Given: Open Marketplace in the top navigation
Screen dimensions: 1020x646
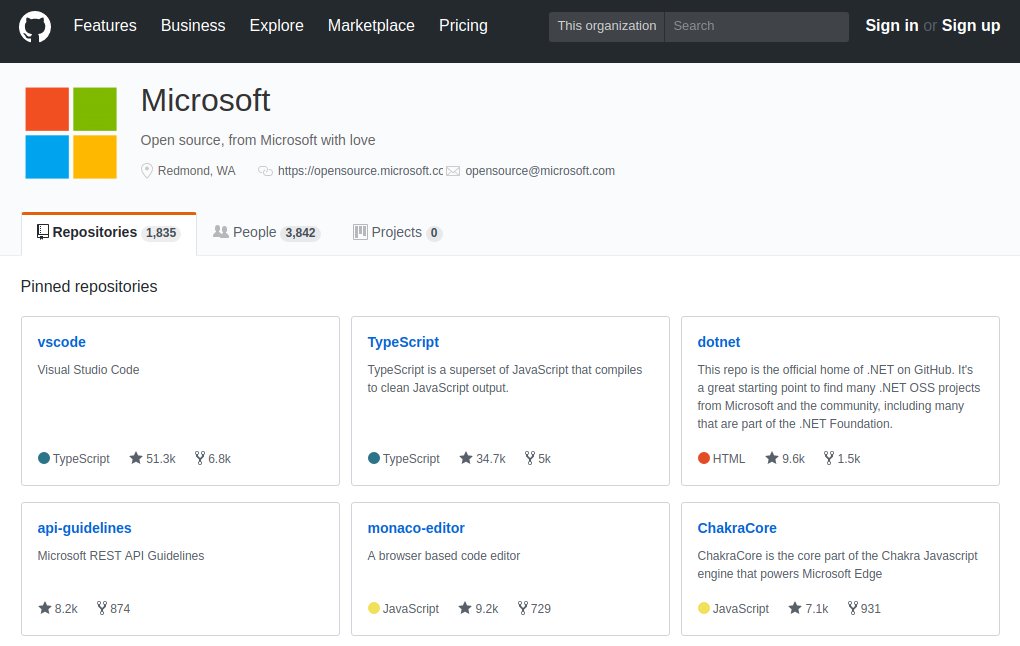Looking at the screenshot, I should [371, 25].
